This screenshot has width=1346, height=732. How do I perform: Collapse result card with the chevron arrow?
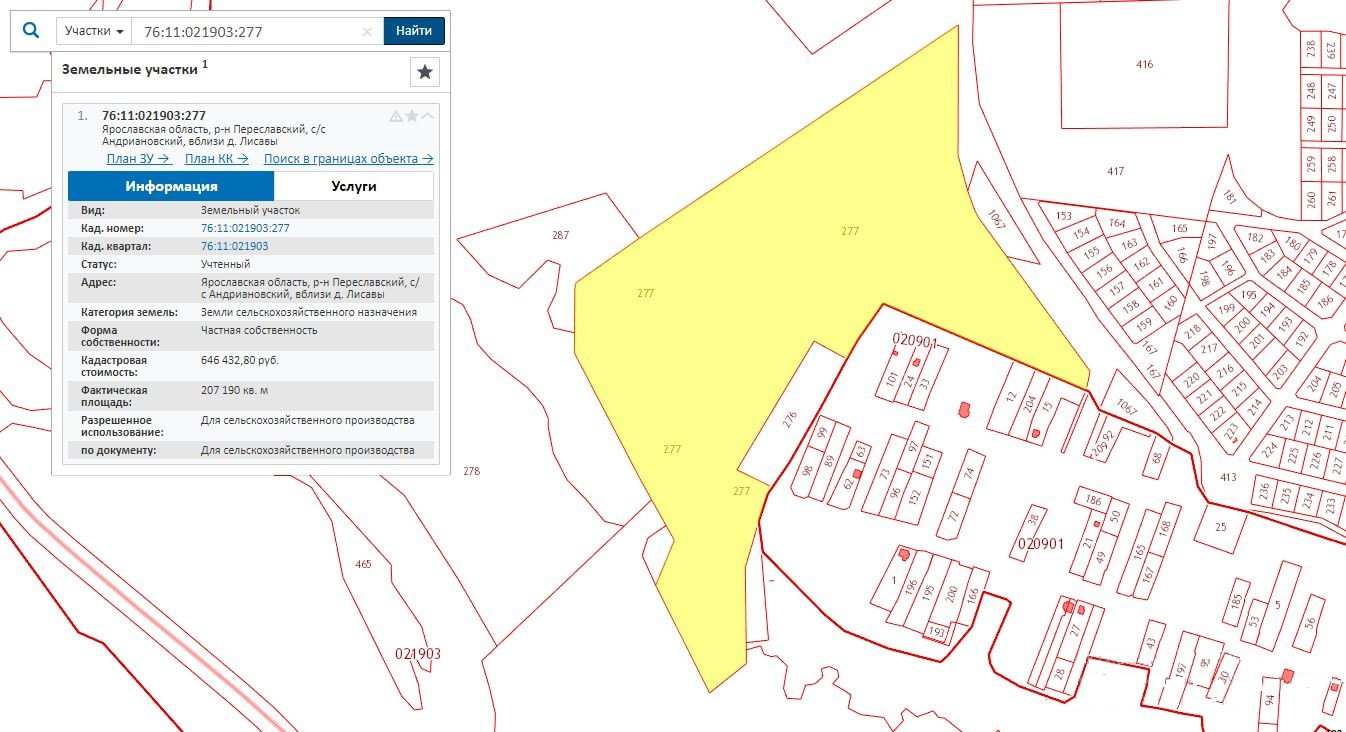(x=428, y=116)
